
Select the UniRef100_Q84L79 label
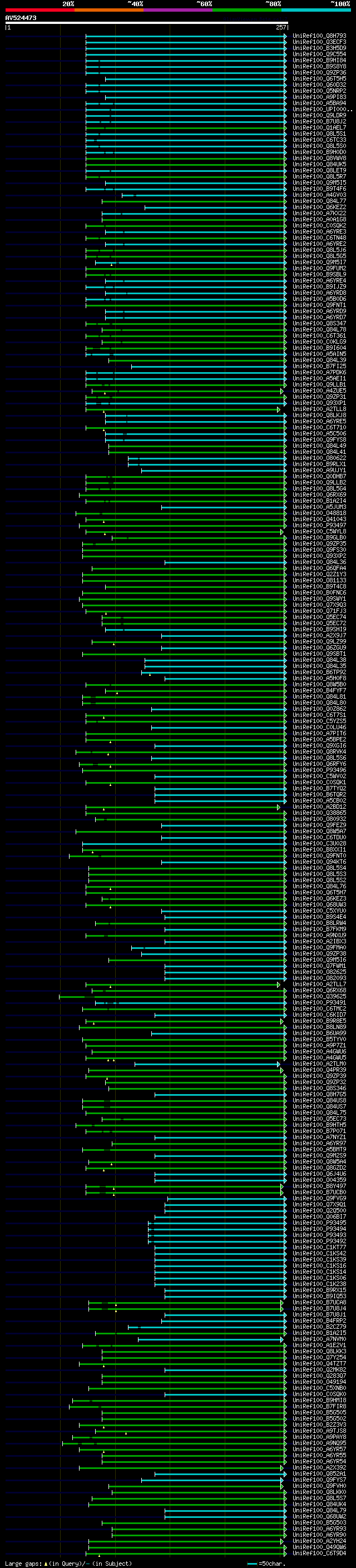[319, 1510]
